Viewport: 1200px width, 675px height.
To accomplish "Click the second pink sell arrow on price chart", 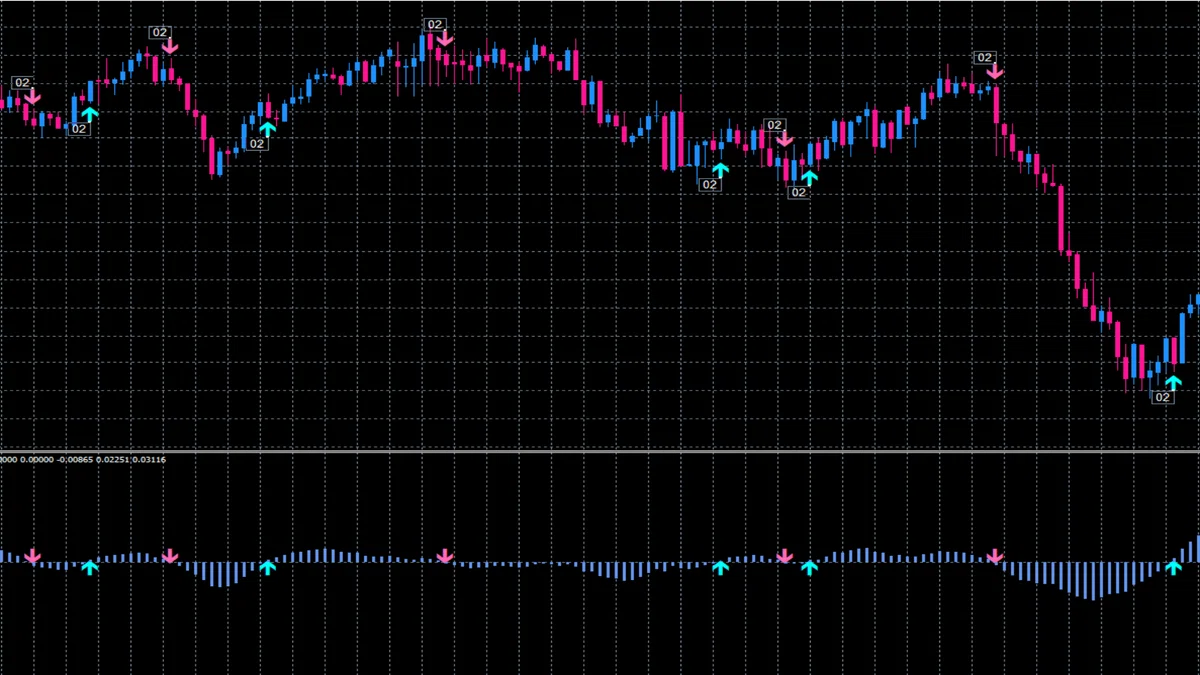I will 170,45.
